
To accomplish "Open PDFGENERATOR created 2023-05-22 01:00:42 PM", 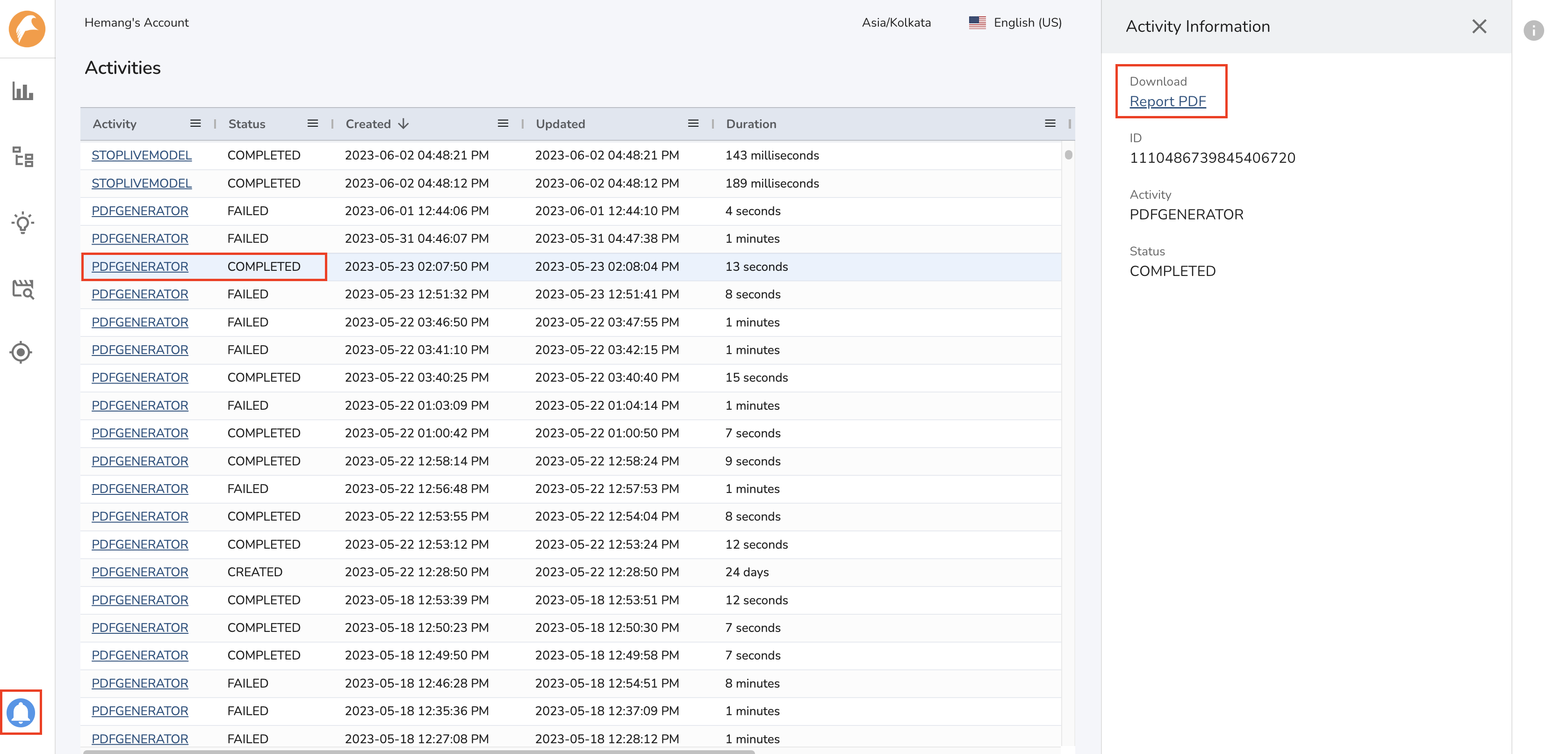I will click(139, 433).
